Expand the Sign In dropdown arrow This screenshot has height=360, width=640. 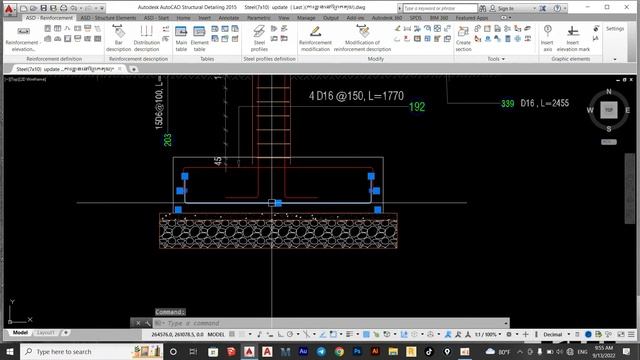tap(534, 8)
